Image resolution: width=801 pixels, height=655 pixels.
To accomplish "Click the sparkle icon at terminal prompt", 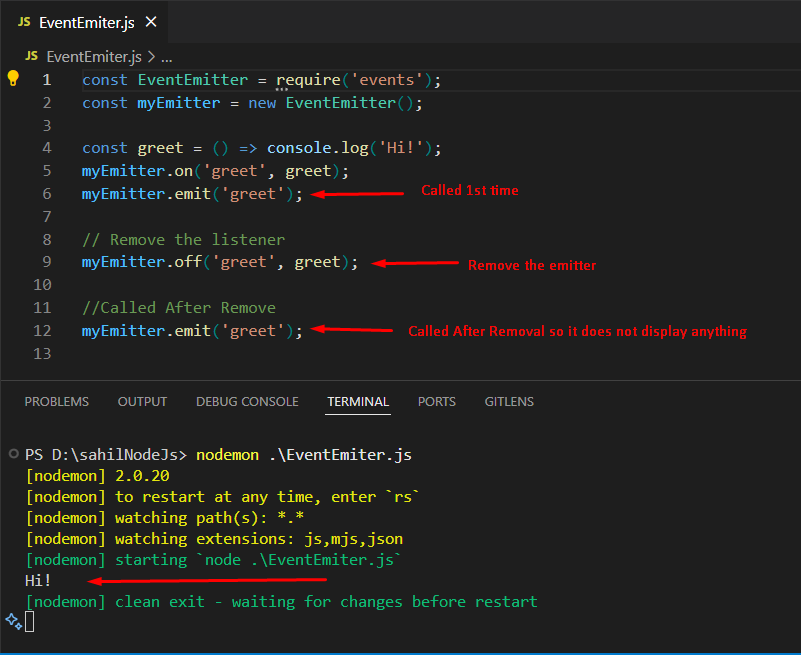I will click(x=13, y=621).
